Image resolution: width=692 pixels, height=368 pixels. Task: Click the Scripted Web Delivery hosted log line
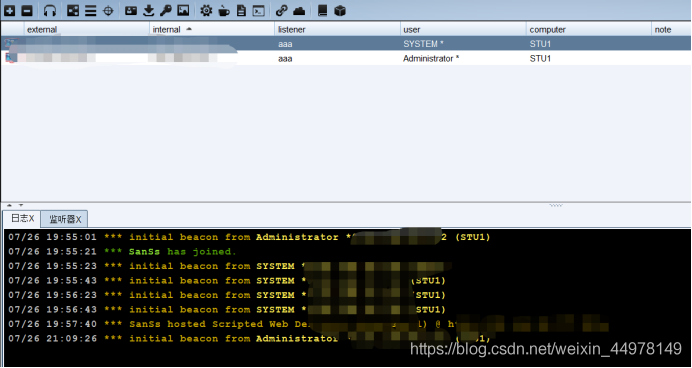[308, 324]
